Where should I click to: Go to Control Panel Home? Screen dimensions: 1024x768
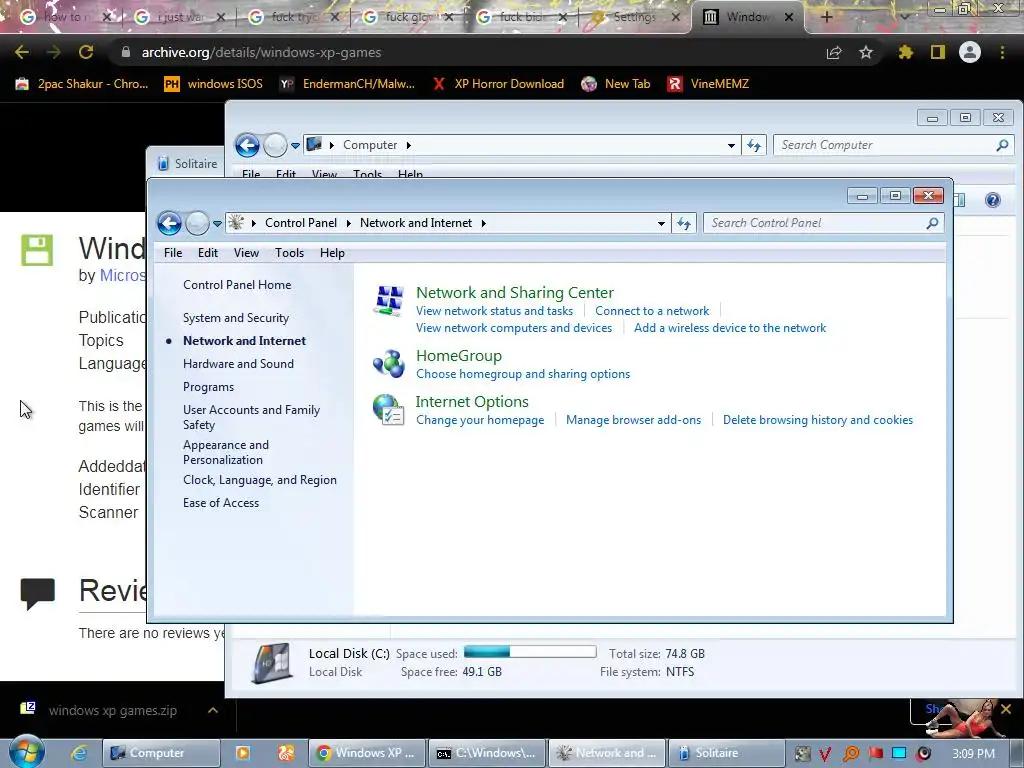[x=237, y=285]
